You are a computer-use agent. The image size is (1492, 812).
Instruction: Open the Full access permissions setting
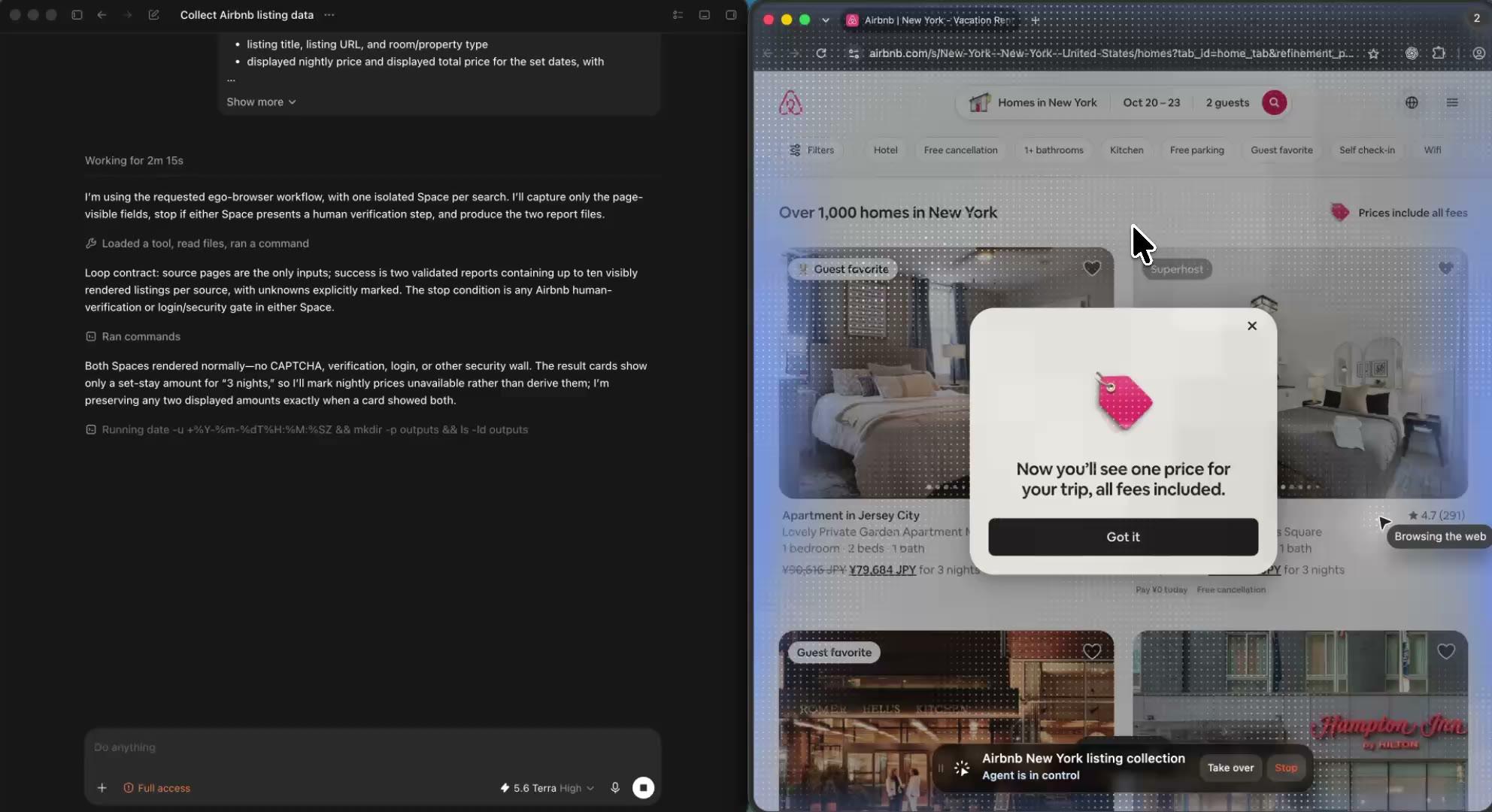click(156, 788)
